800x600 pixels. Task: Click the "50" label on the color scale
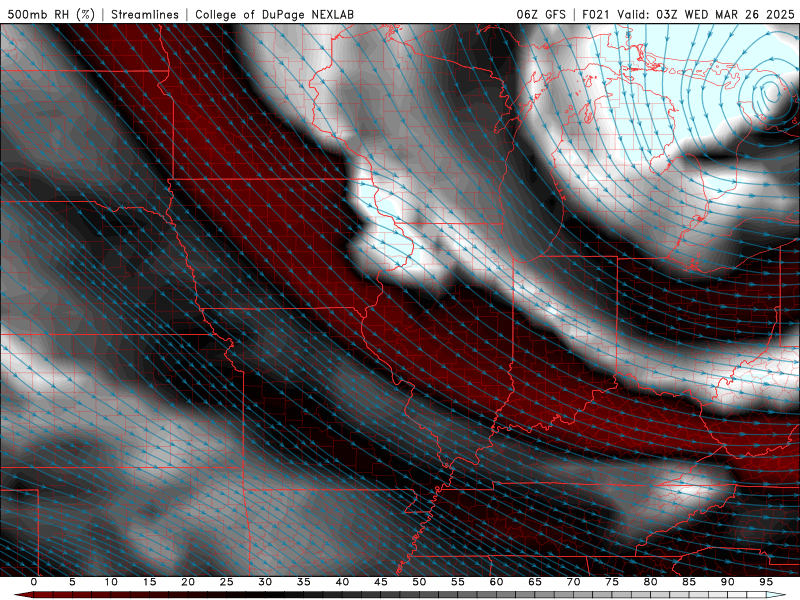click(419, 582)
